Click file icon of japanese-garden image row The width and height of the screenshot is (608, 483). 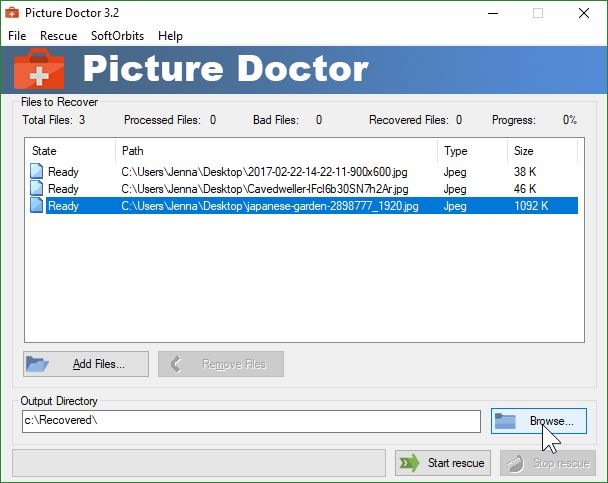click(x=37, y=206)
